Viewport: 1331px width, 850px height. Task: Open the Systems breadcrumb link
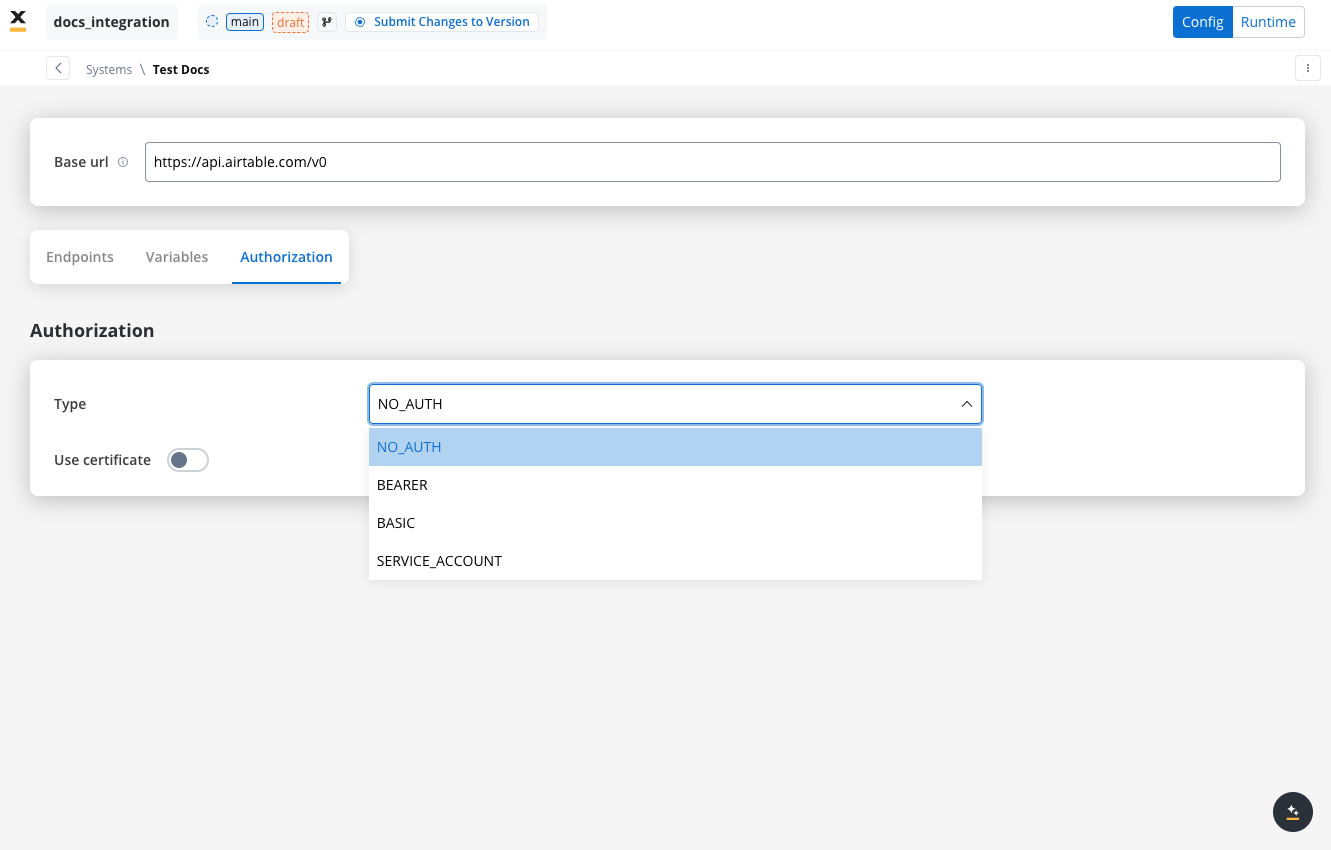[109, 69]
